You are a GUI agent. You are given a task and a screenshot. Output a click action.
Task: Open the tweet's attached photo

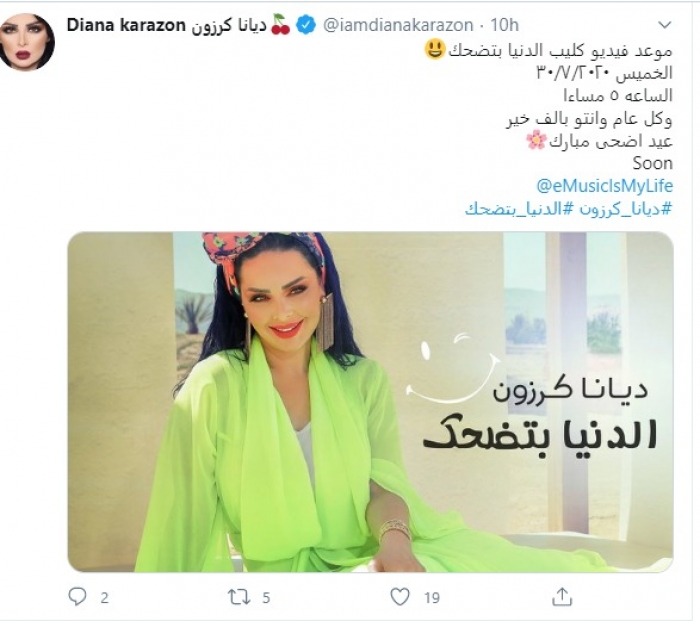coord(370,402)
